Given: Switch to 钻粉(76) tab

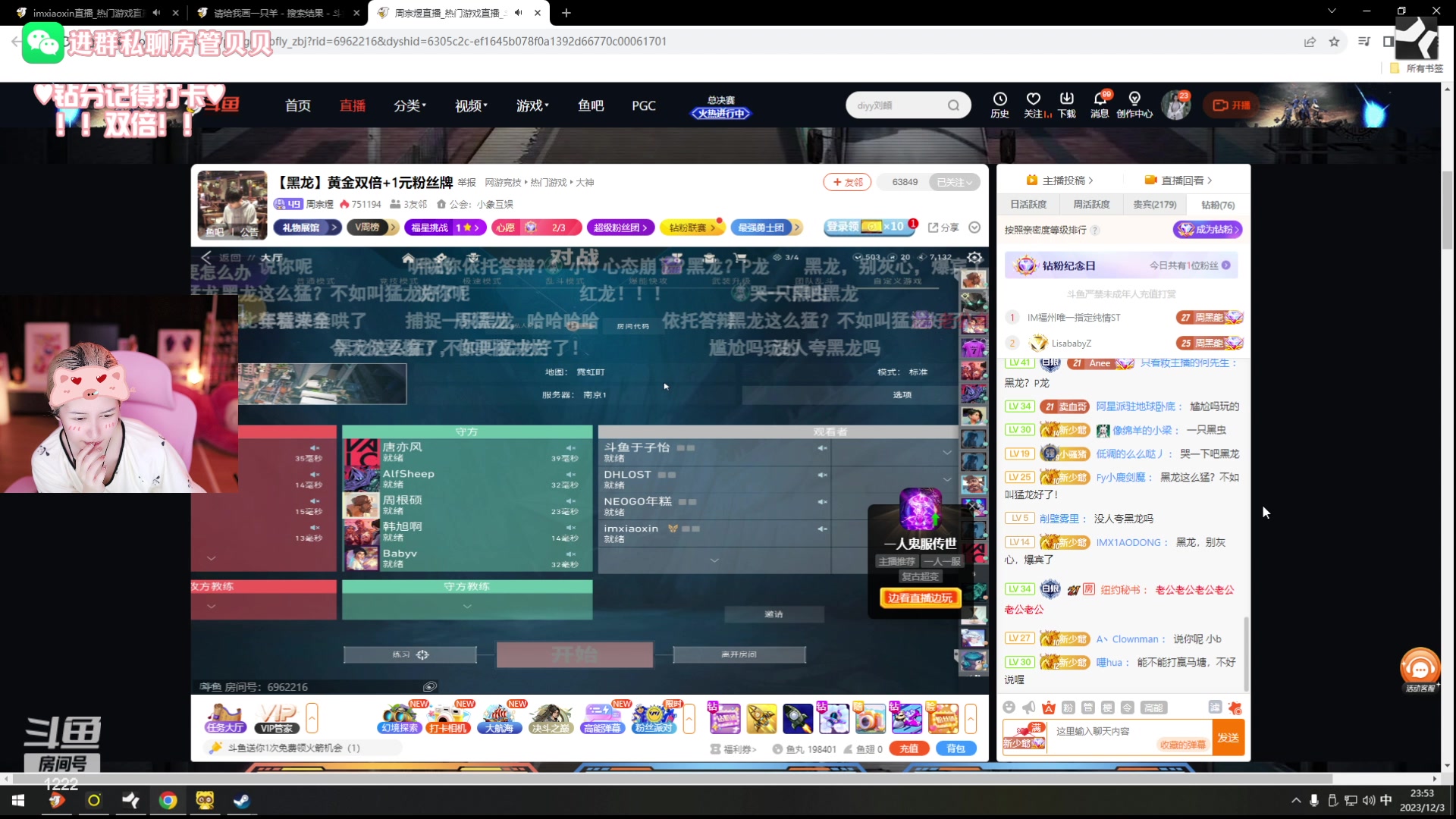Looking at the screenshot, I should [x=1218, y=205].
